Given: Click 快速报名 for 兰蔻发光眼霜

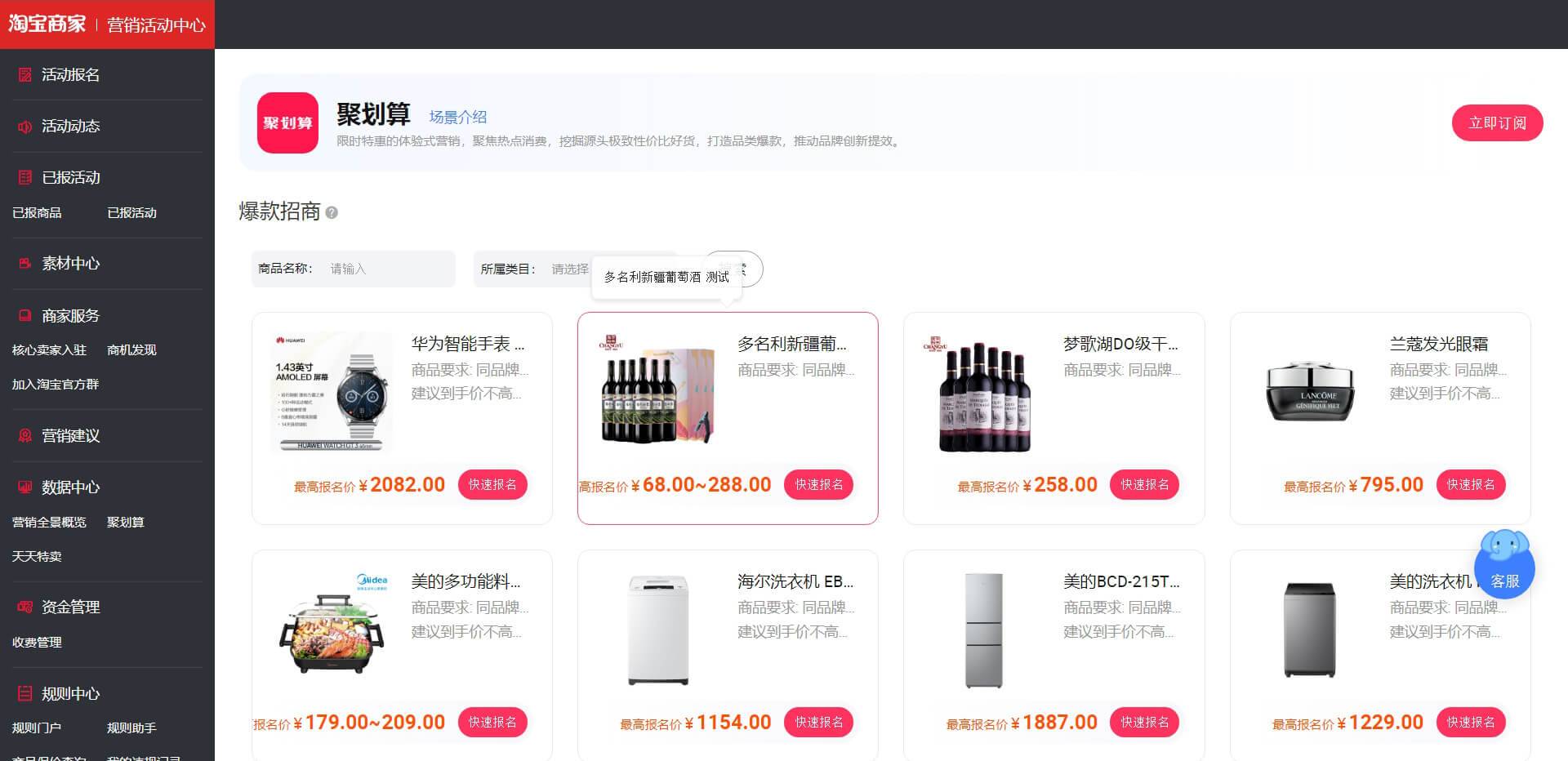Looking at the screenshot, I should tap(1470, 485).
